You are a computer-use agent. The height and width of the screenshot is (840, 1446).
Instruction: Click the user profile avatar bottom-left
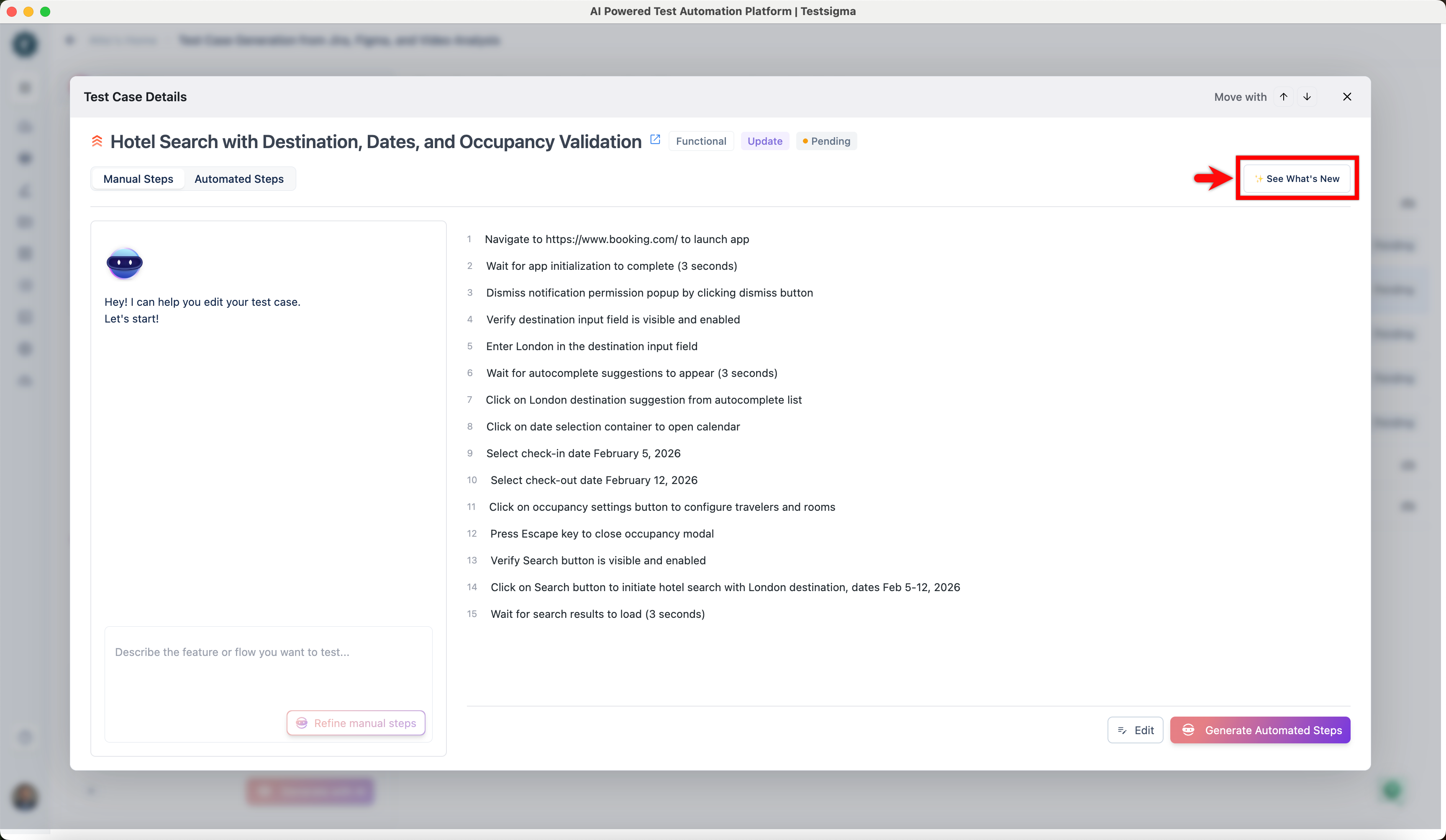[x=25, y=796]
